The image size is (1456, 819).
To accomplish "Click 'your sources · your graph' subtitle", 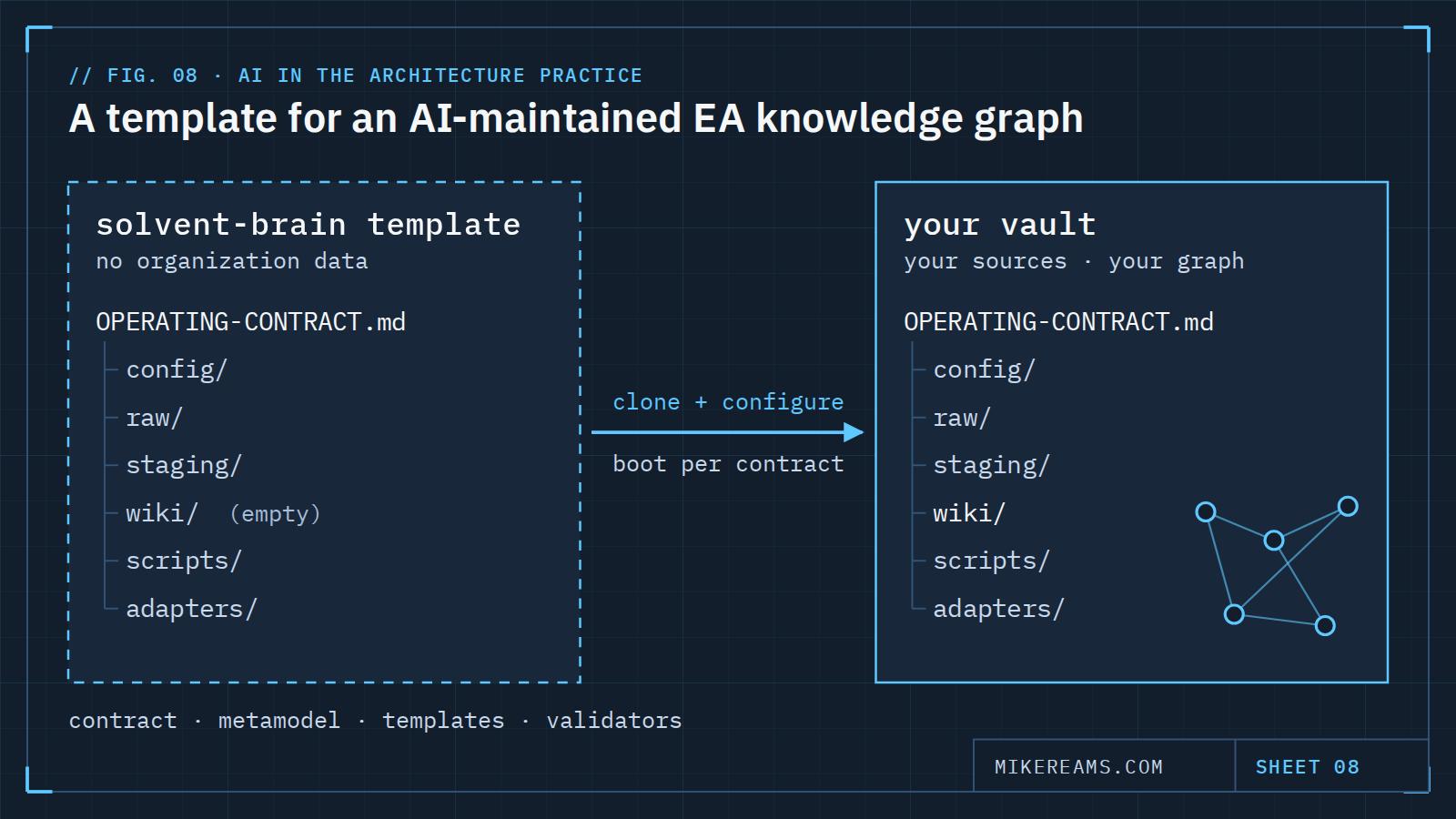I will coord(1074,262).
